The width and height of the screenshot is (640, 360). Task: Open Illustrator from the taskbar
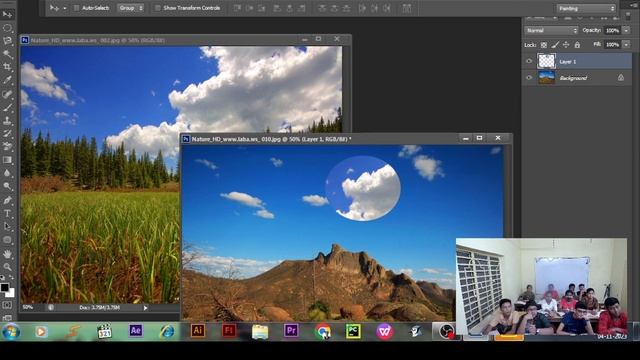198,331
